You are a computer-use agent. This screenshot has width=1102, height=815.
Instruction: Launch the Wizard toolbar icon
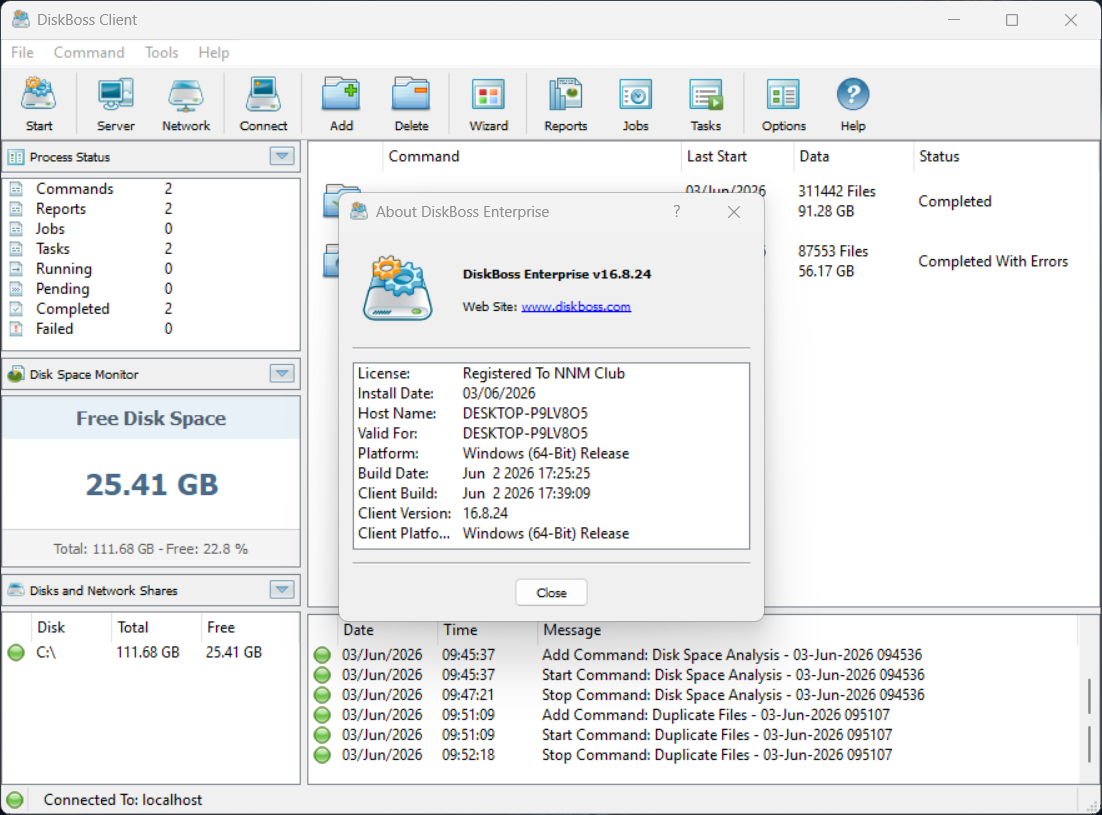pyautogui.click(x=488, y=95)
